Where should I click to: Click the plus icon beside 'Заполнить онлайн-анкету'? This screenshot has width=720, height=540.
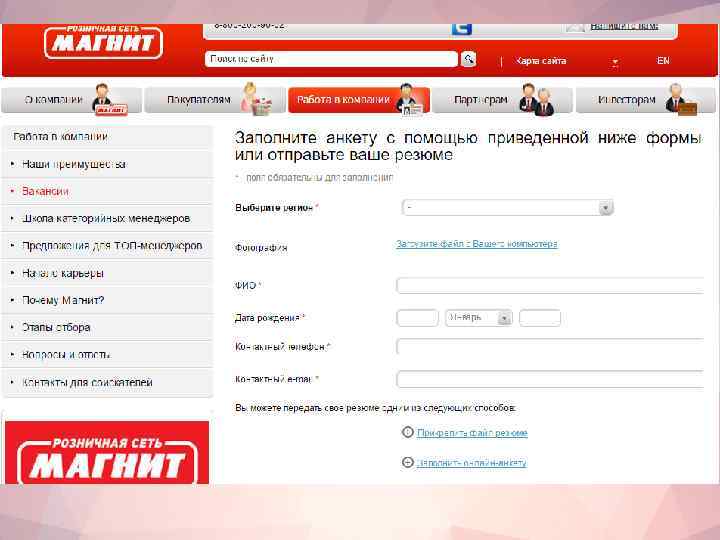(x=408, y=462)
